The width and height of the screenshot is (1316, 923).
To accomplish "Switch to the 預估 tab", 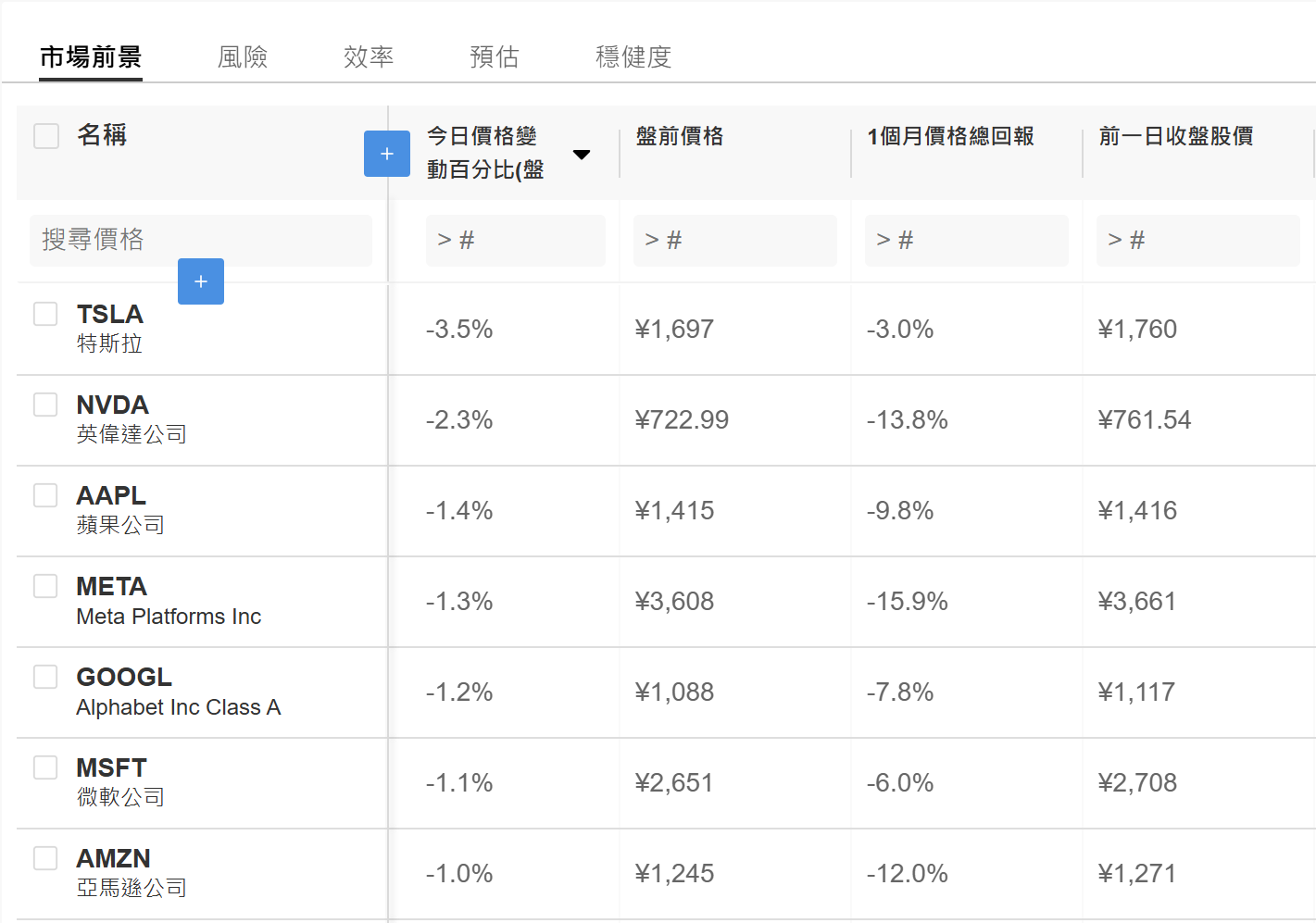I will tap(495, 57).
